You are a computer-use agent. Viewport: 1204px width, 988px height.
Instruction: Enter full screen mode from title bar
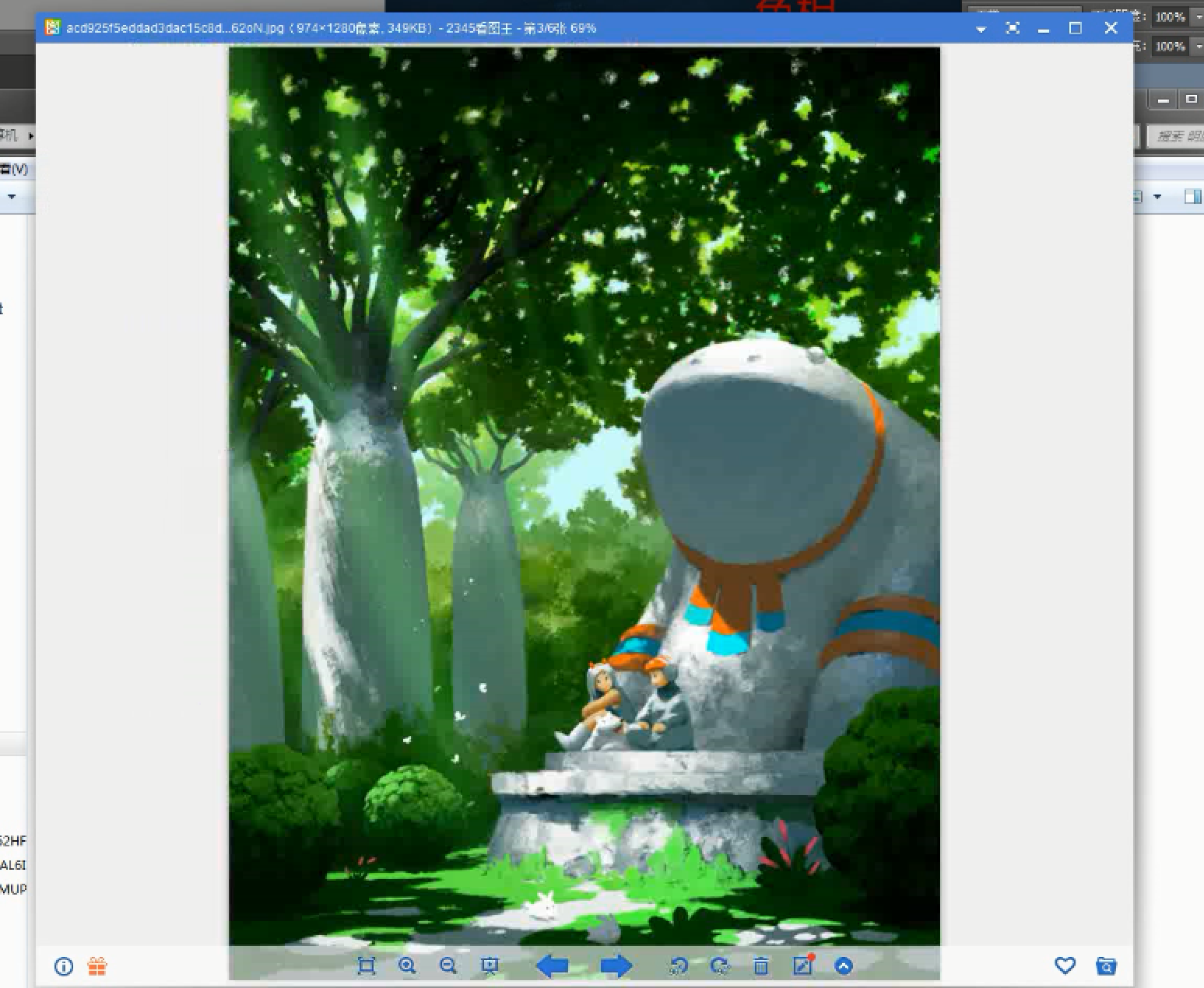point(1013,28)
